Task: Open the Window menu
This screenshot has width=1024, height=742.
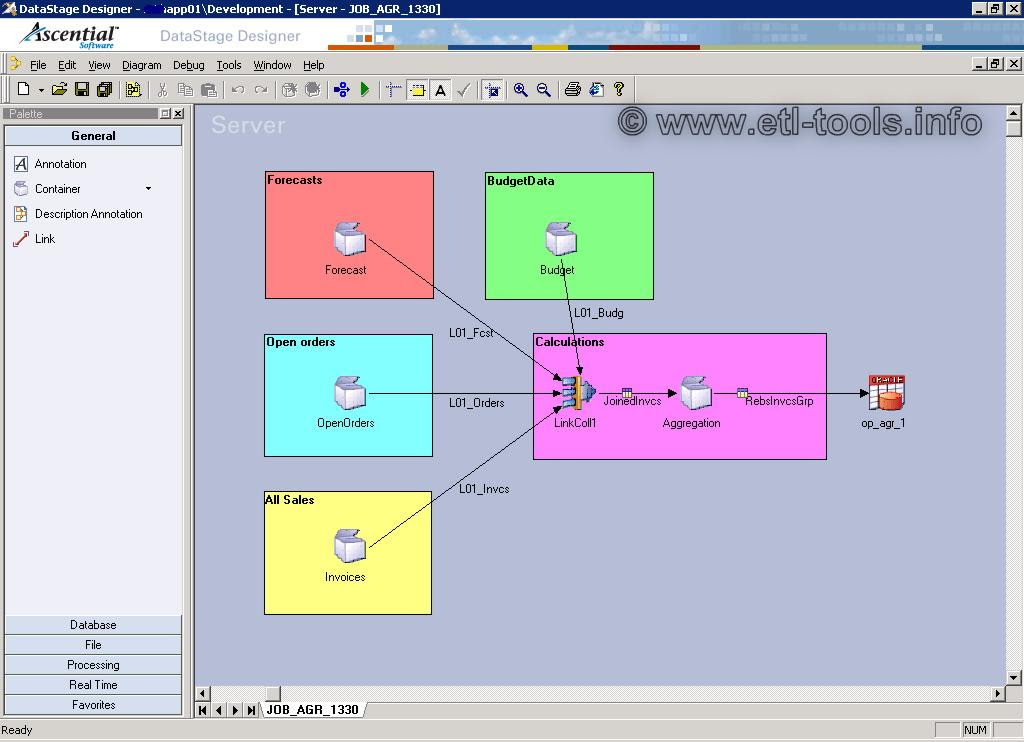Action: pos(272,65)
